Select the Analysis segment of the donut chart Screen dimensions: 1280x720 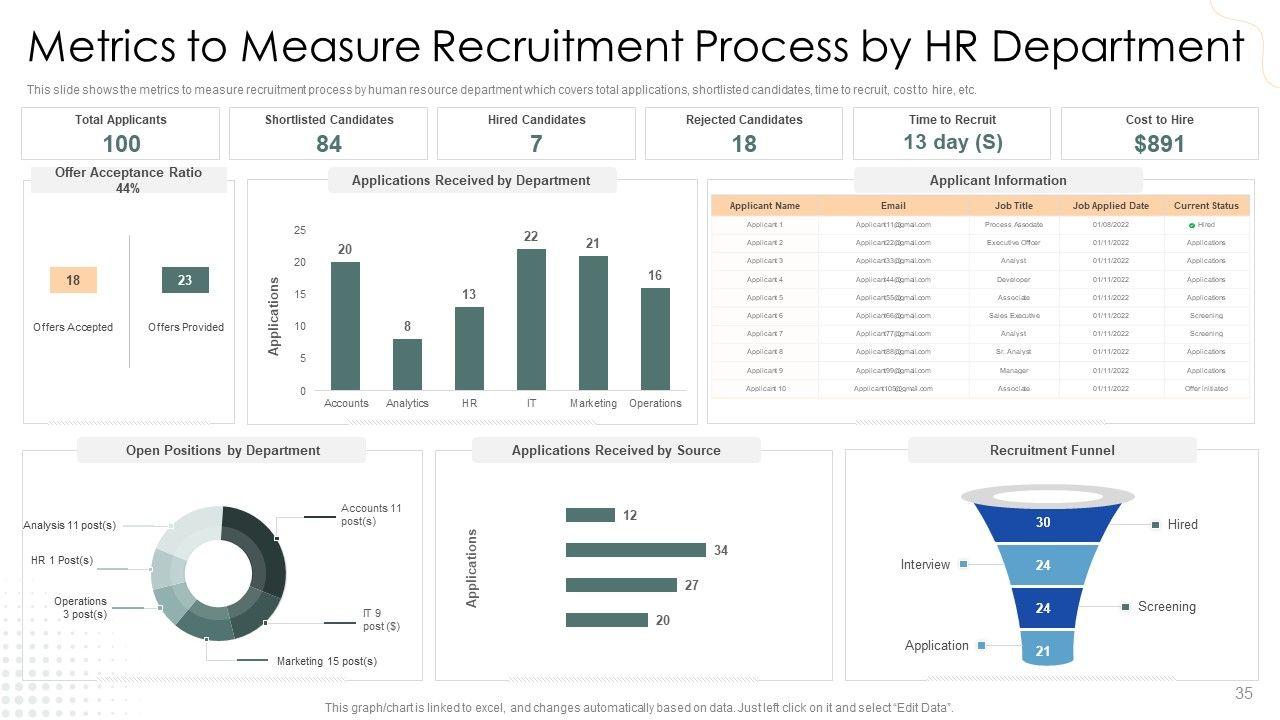(x=188, y=532)
